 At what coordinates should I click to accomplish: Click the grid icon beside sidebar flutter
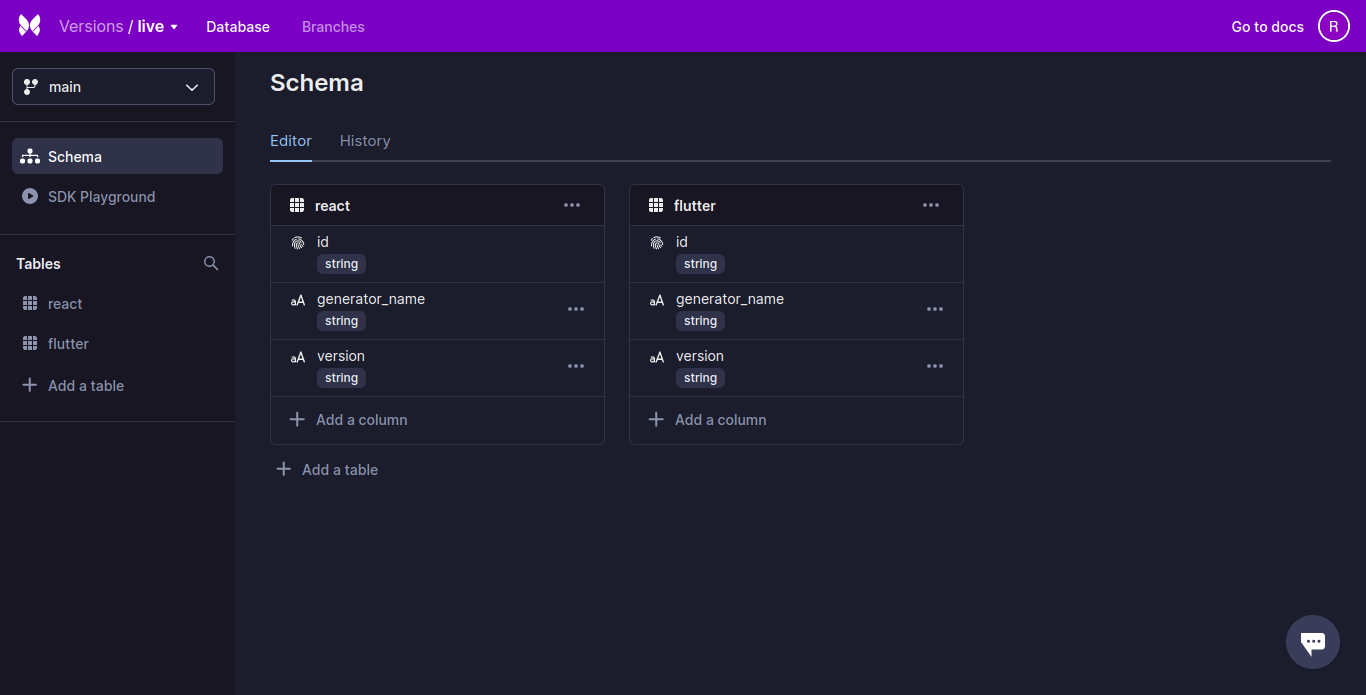point(30,344)
